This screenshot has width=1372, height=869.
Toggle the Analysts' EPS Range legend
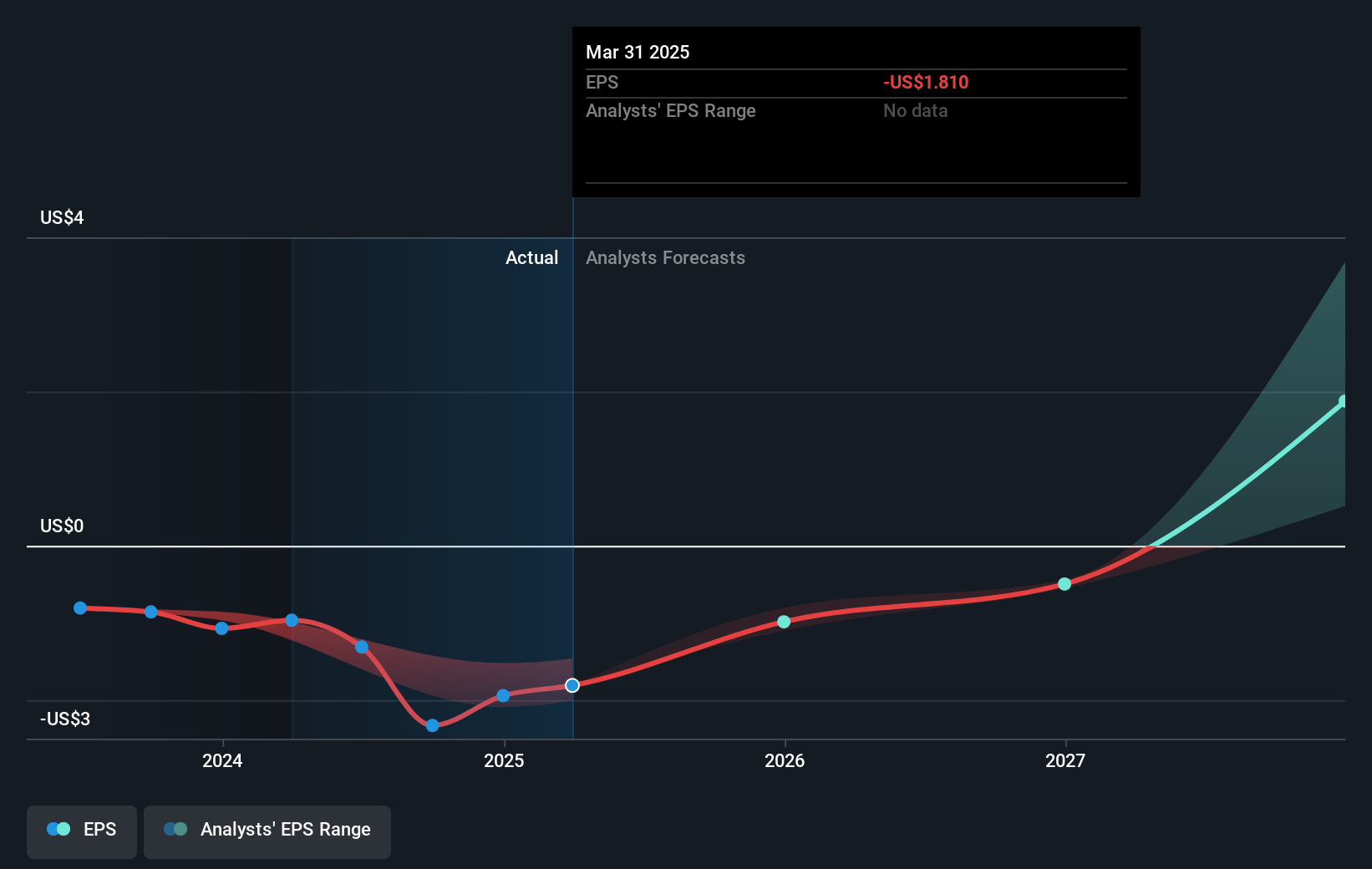pyautogui.click(x=267, y=831)
